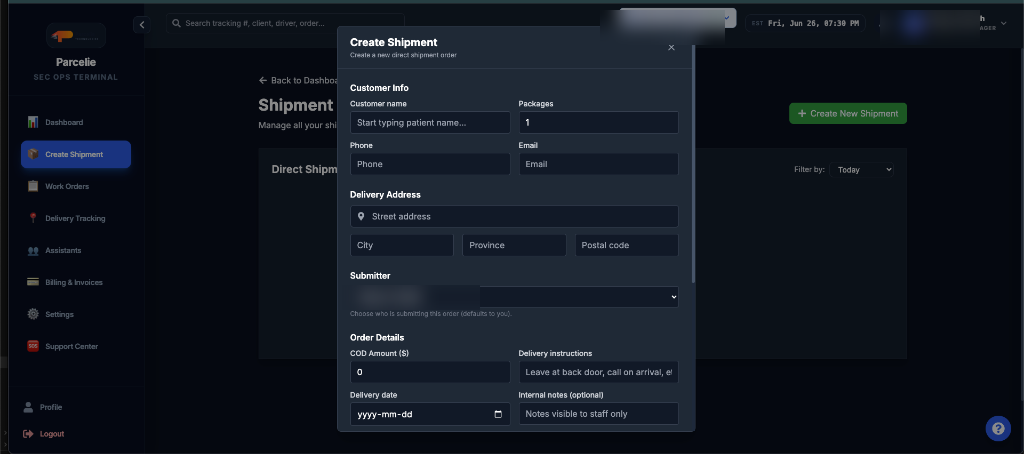
Task: Open the help question mark bubble
Action: tap(998, 429)
